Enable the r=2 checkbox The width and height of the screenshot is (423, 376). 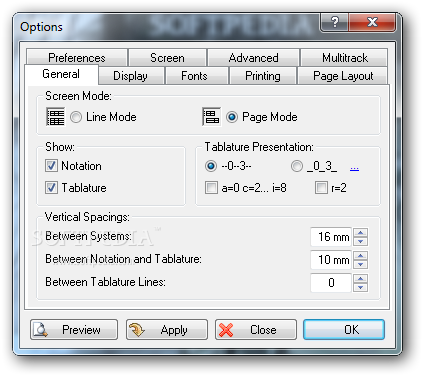(321, 188)
